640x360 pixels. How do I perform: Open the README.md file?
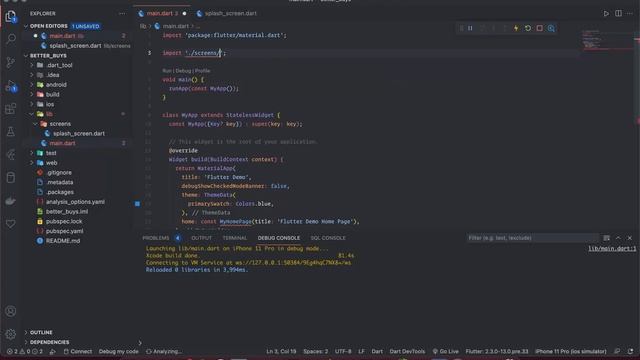[x=63, y=241]
